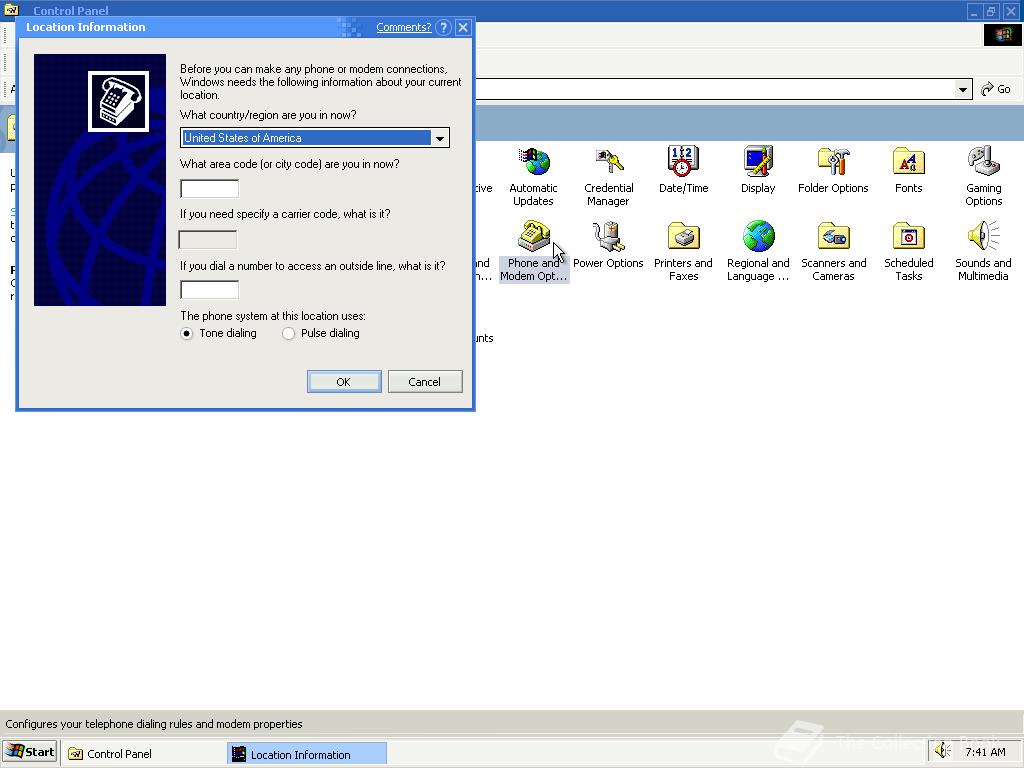This screenshot has height=768, width=1024.
Task: Open the Credential Manager applet
Action: (608, 176)
